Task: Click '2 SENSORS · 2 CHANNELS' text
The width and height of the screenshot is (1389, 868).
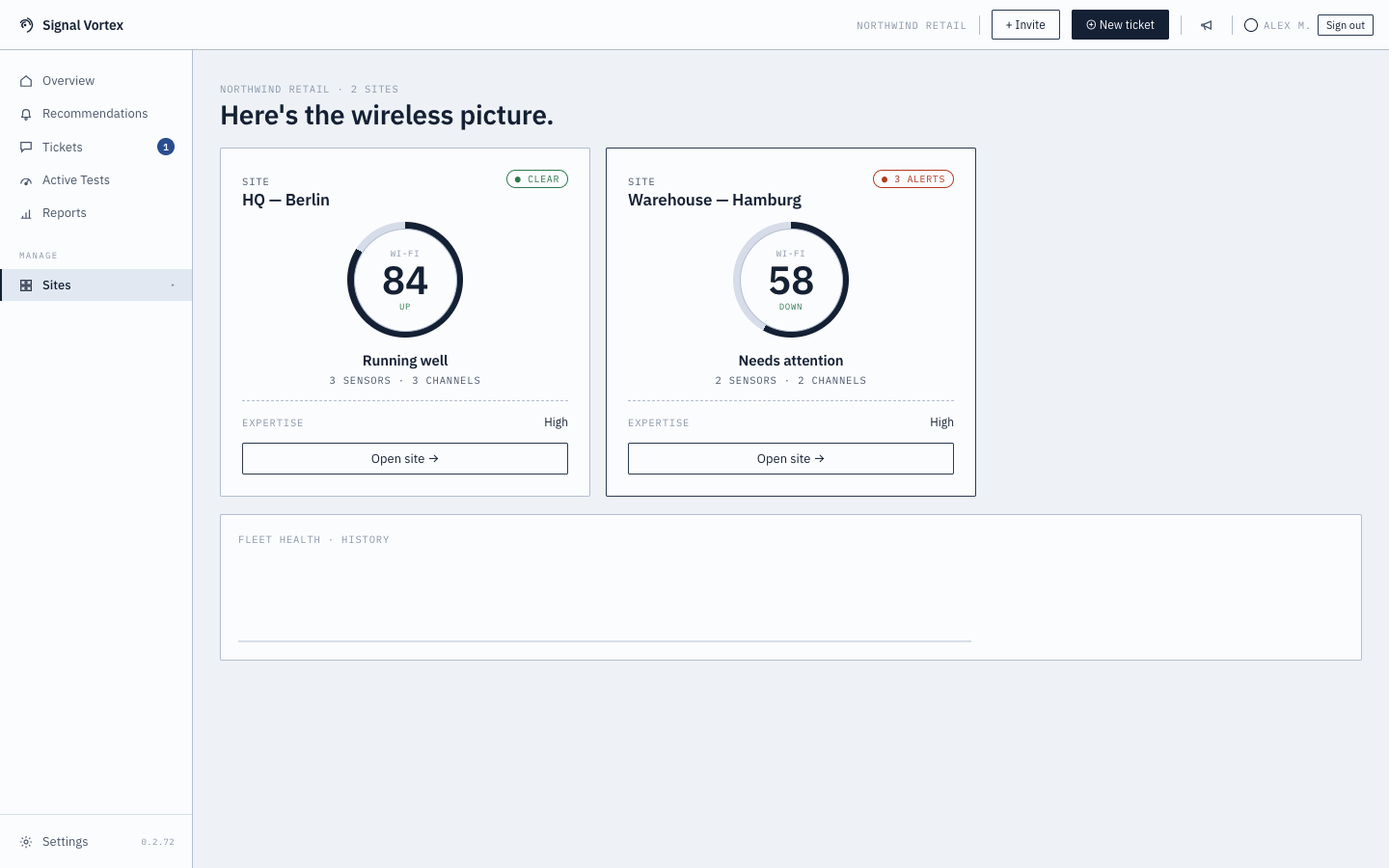Action: [x=791, y=381]
